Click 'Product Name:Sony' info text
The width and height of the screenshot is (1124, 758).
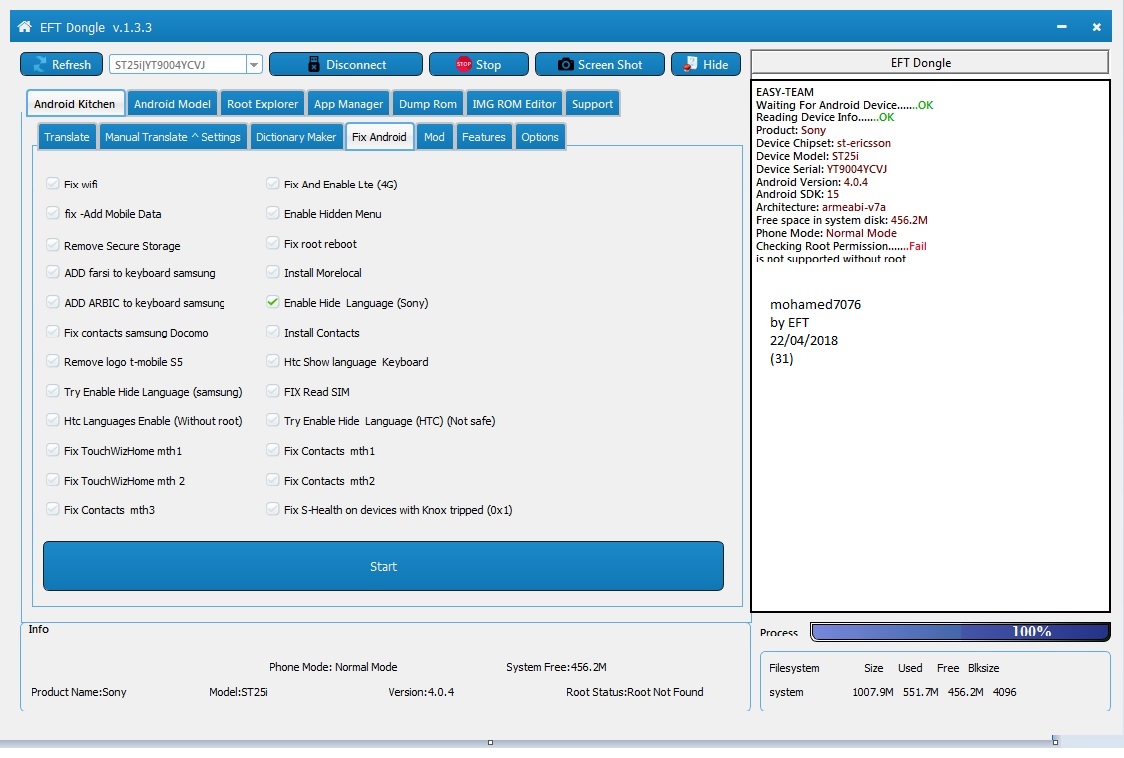(x=79, y=692)
